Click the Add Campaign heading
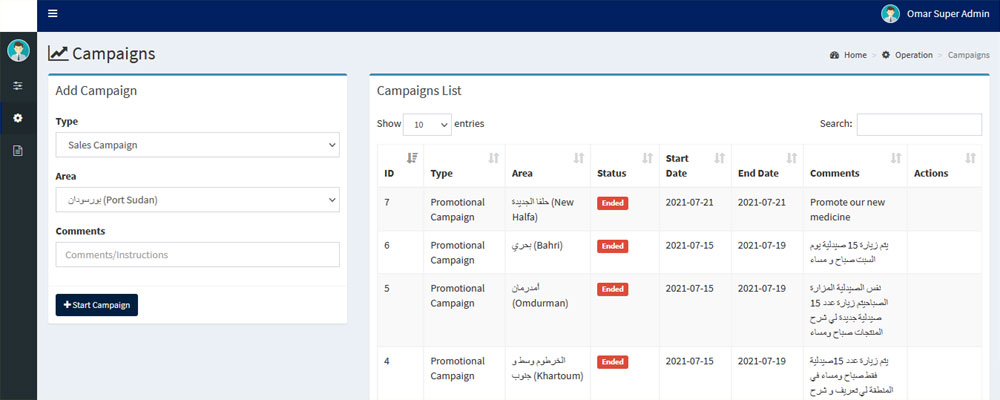1000x400 pixels. pyautogui.click(x=96, y=91)
